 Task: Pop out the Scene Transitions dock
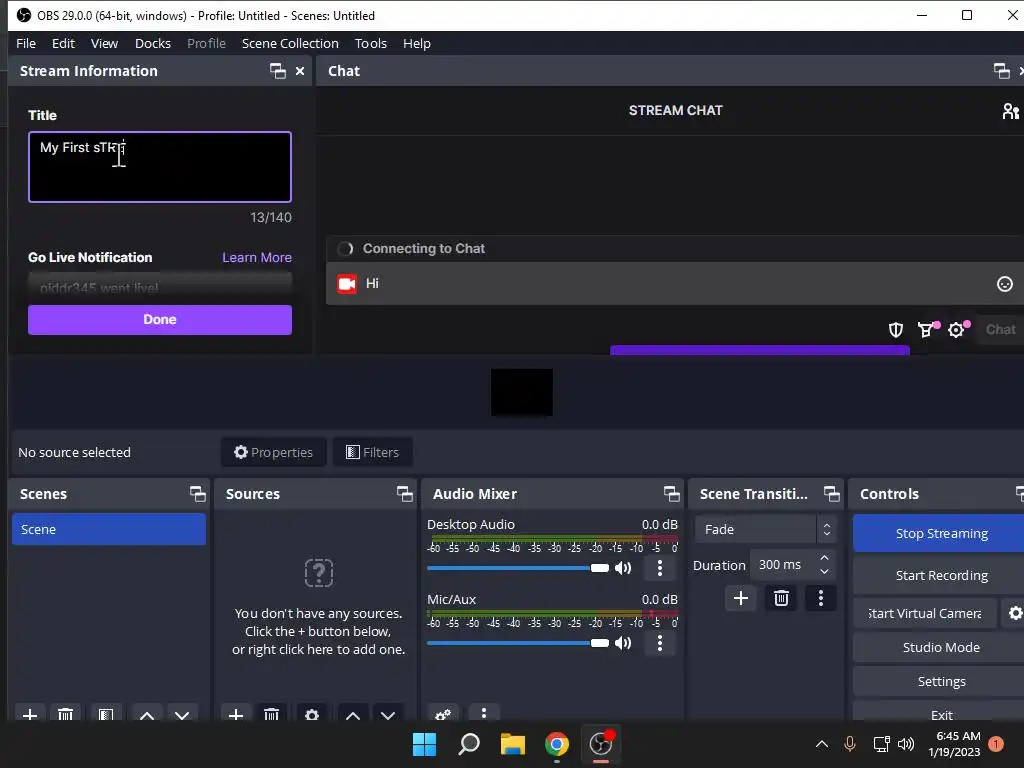coord(831,494)
